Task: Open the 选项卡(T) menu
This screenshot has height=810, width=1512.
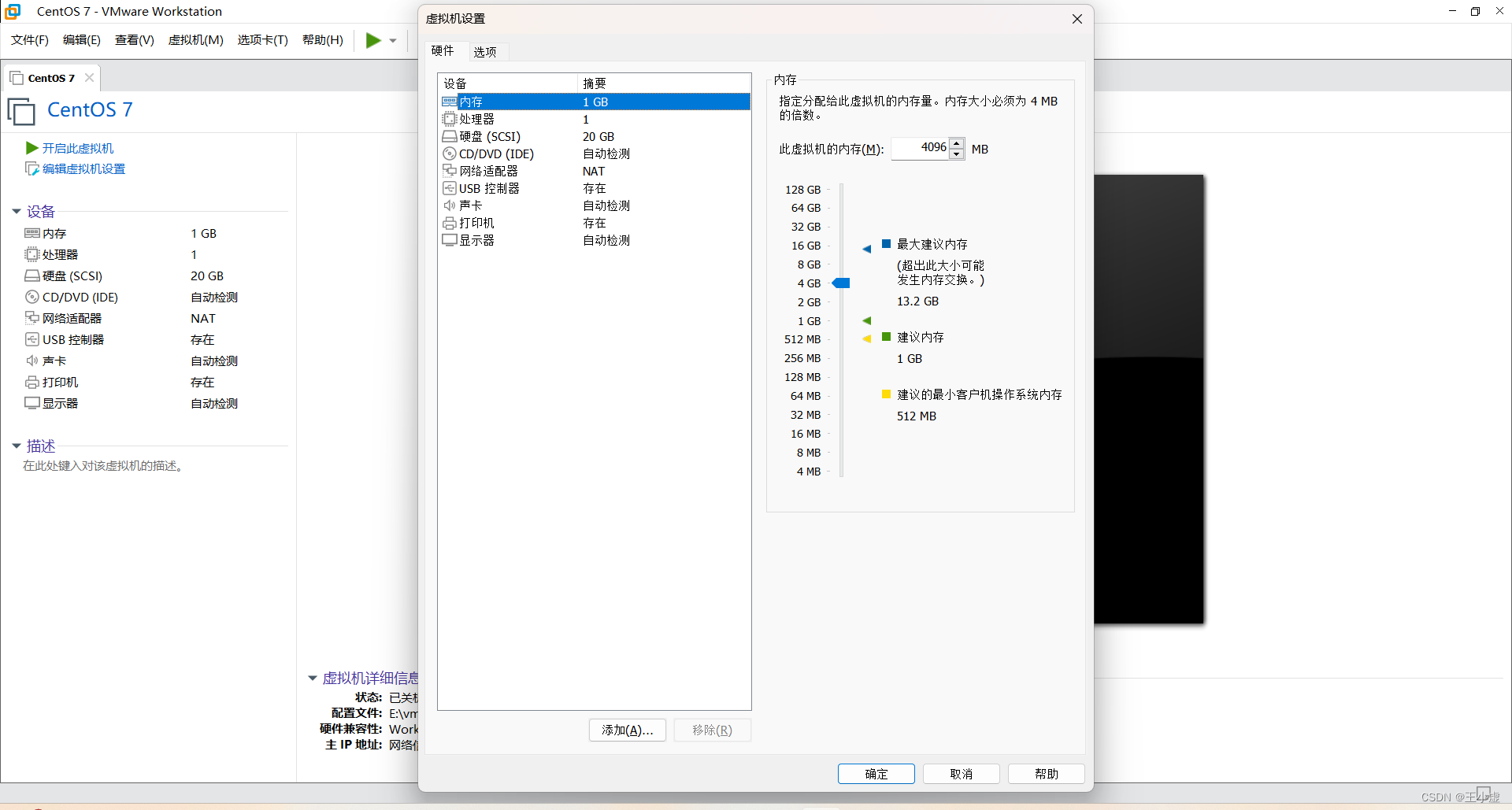Action: 263,40
